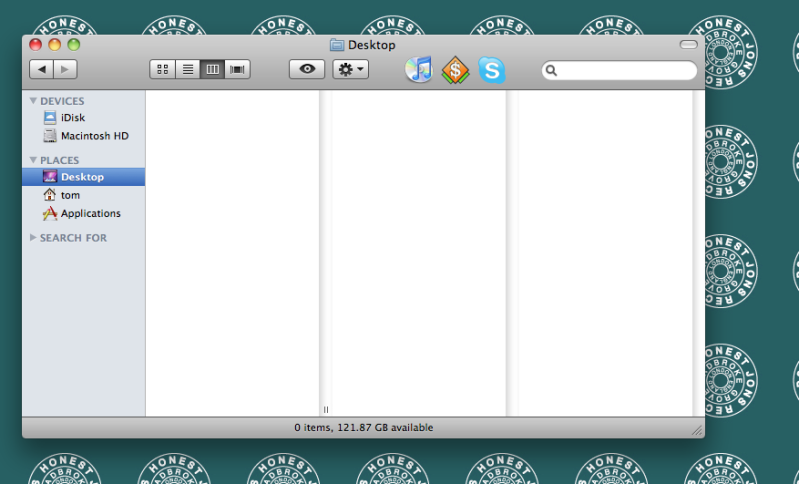Select Desktop under Places
The height and width of the screenshot is (484, 799).
pyautogui.click(x=84, y=177)
